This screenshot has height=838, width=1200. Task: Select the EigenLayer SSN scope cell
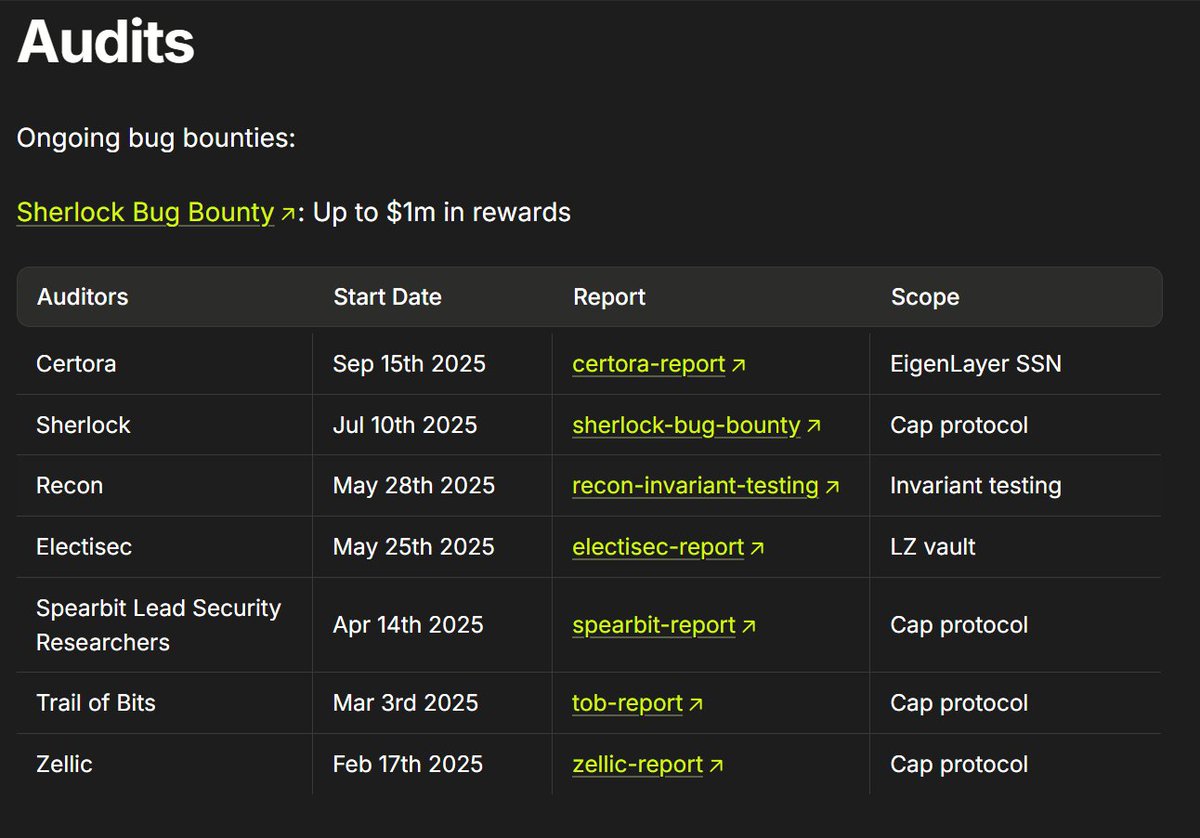coord(975,364)
